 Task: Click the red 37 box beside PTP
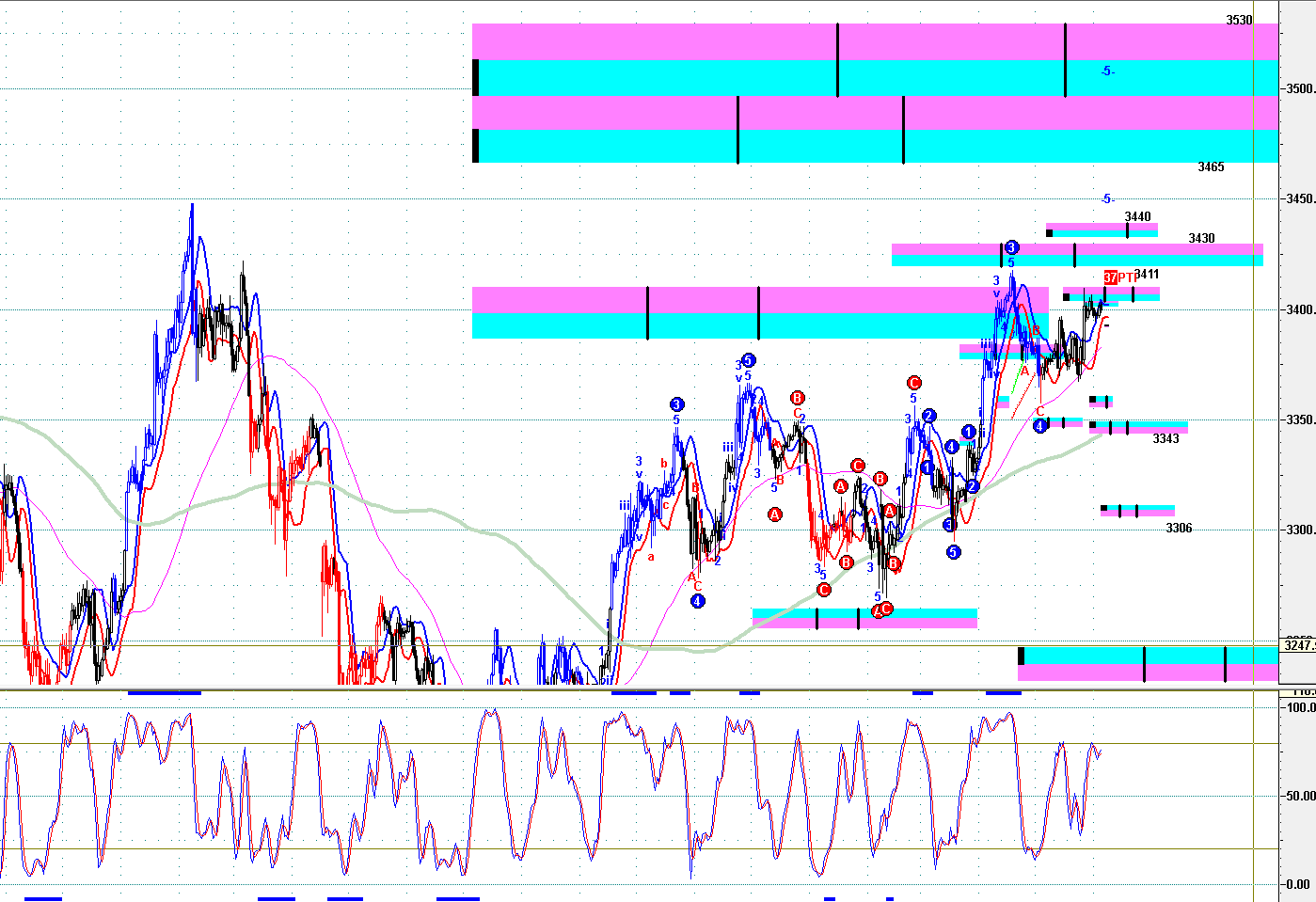(x=1110, y=277)
